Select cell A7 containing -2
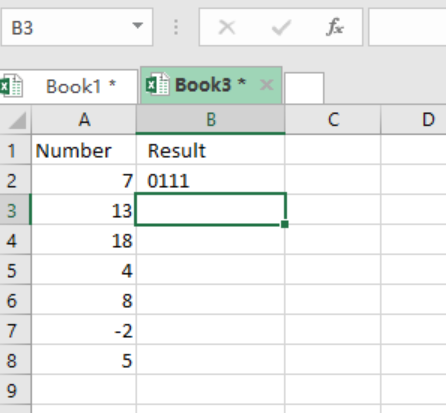Viewport: 446px width, 413px height. [84, 330]
